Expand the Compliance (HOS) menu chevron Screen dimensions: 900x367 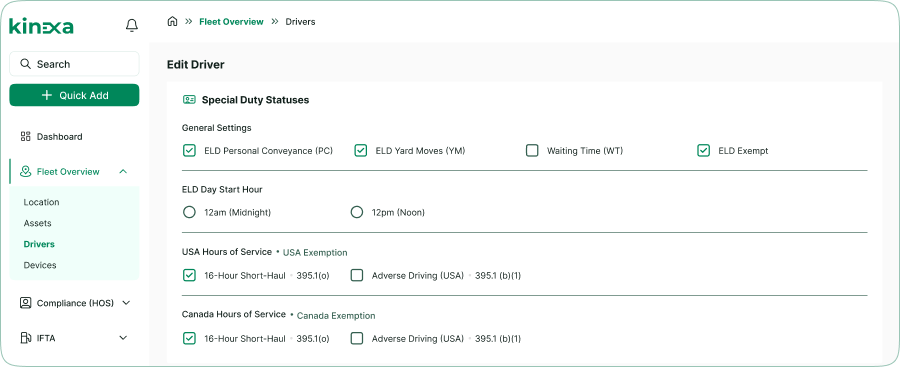point(127,303)
